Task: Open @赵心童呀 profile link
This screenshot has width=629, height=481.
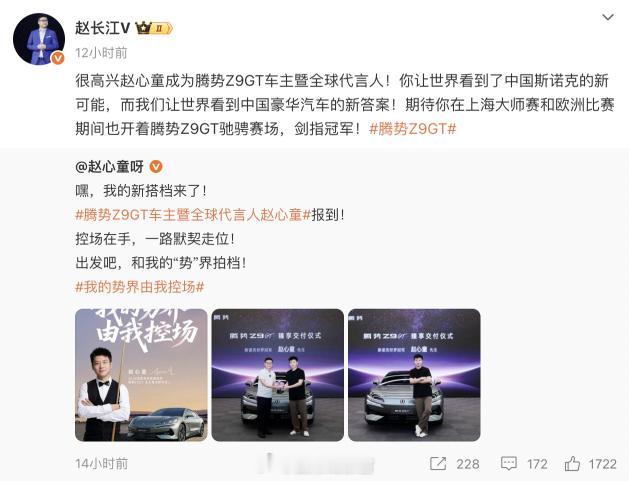Action: pos(109,166)
